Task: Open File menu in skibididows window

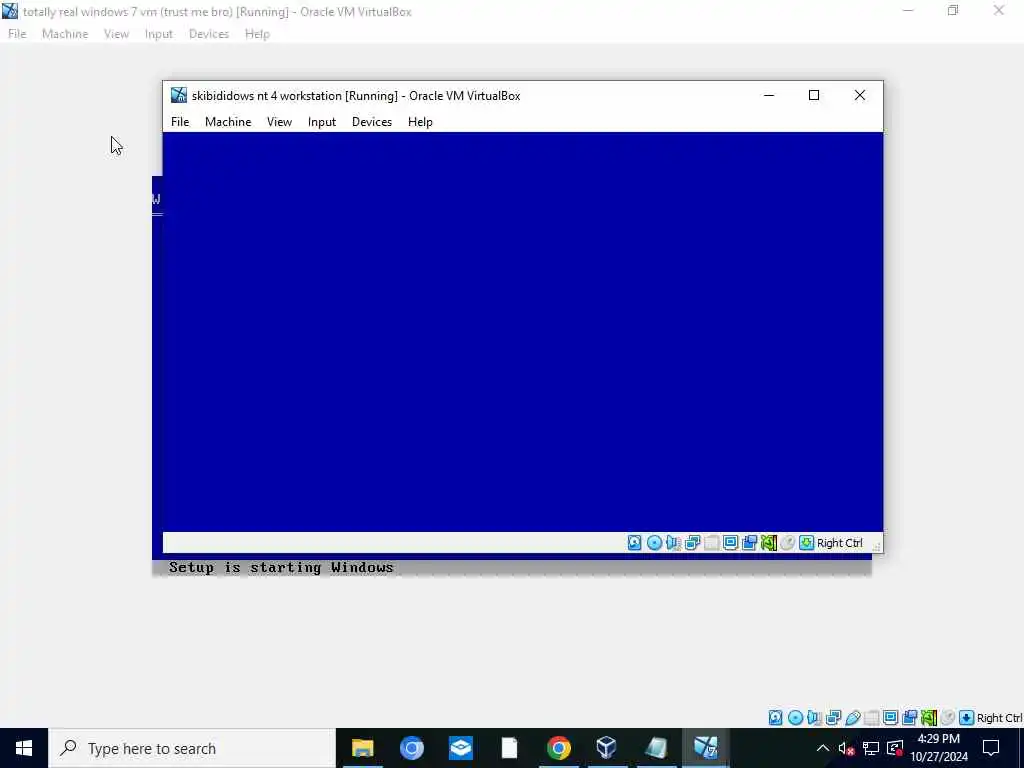Action: pos(180,122)
